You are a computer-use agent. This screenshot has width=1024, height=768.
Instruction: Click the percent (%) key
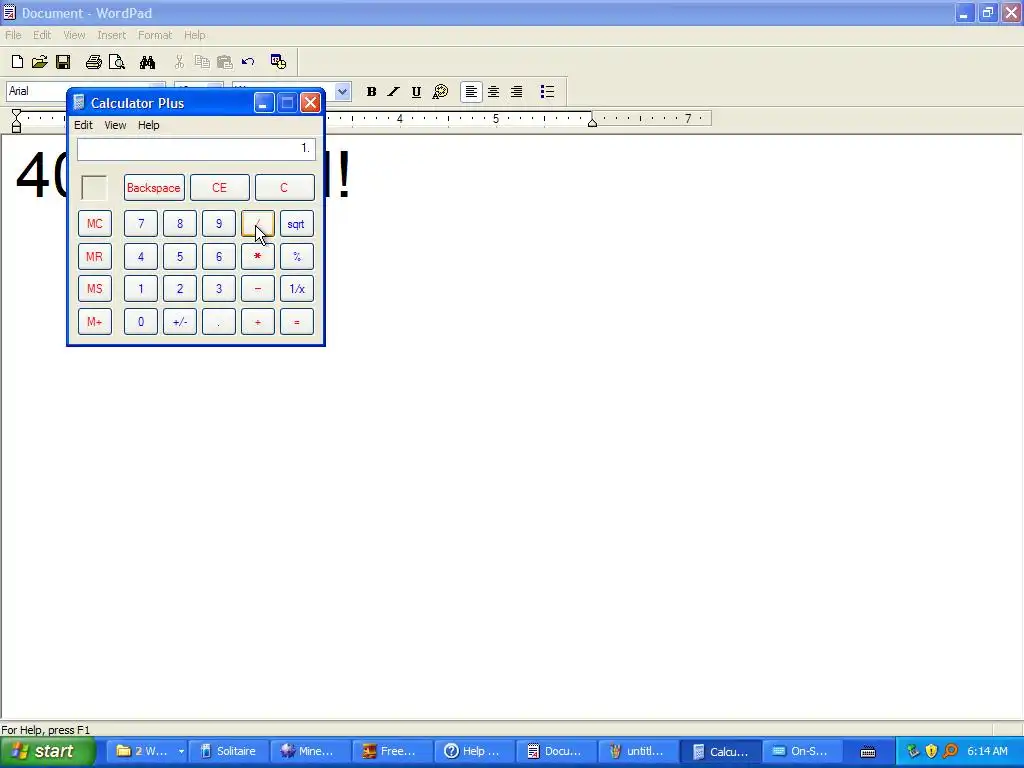coord(296,257)
